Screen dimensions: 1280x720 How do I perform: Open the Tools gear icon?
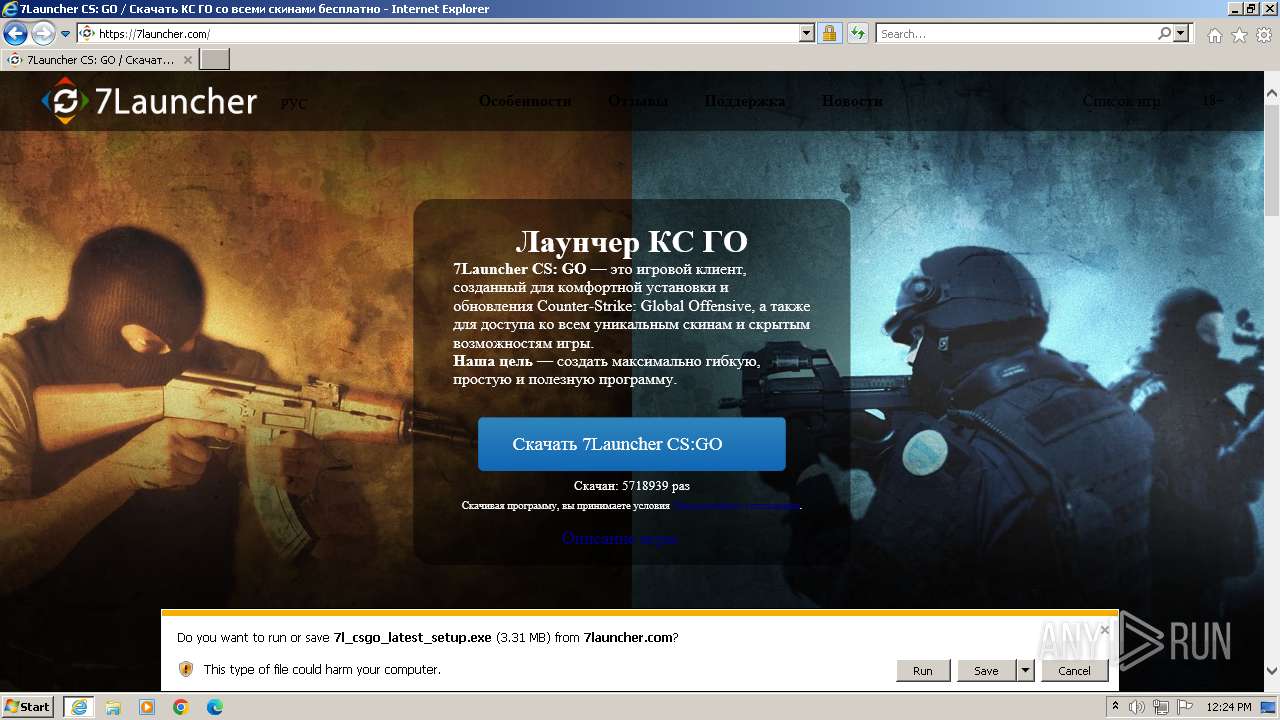1264,35
